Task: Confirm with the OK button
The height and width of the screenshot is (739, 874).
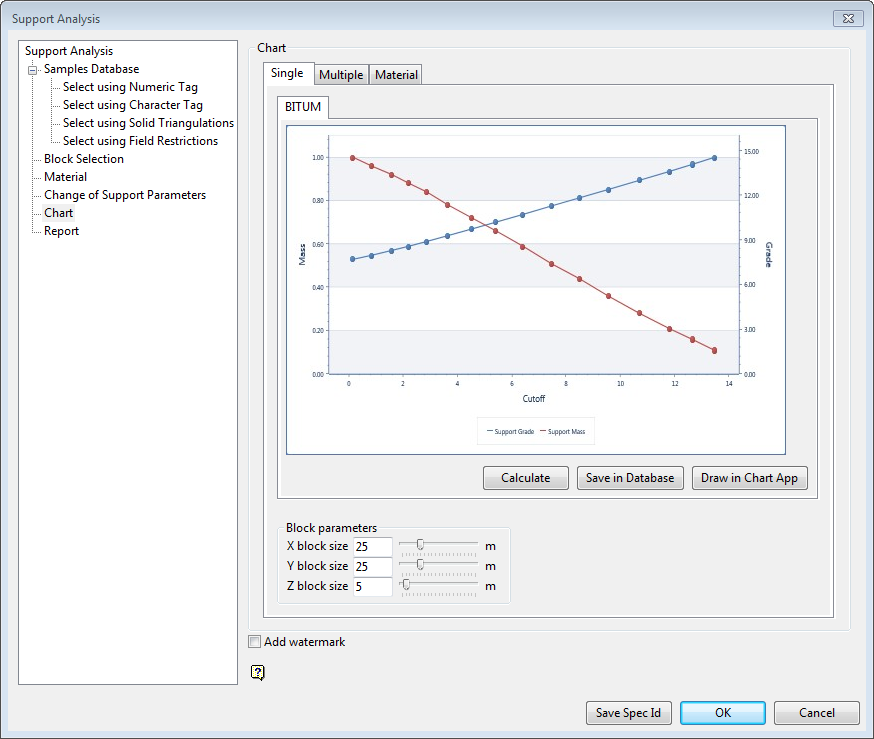Action: (x=723, y=713)
